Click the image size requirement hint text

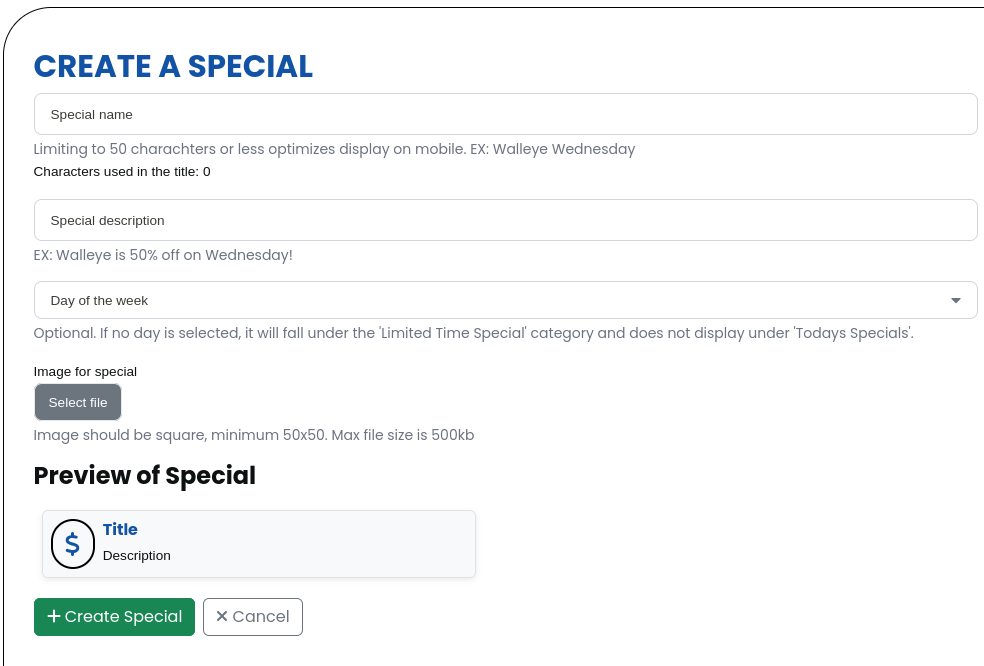pyautogui.click(x=254, y=435)
